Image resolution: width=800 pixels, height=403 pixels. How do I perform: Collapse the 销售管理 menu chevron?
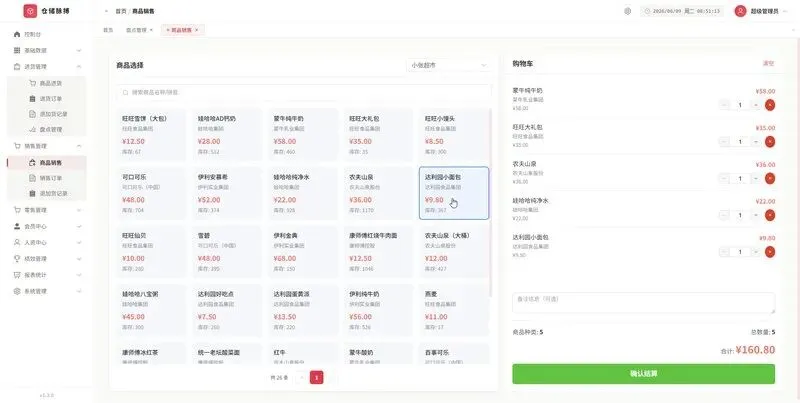point(79,146)
